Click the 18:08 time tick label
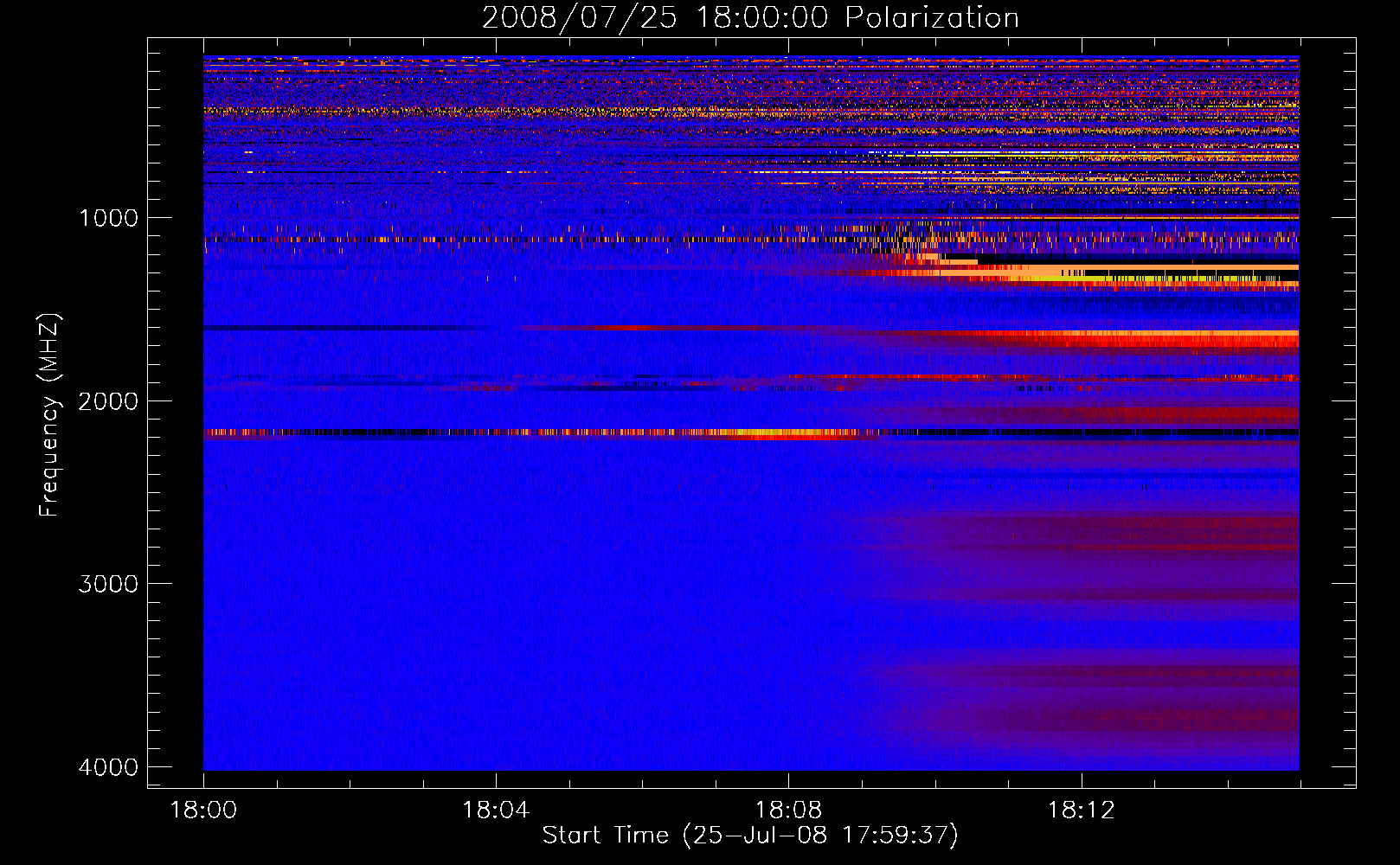The image size is (1400, 865). click(x=788, y=811)
